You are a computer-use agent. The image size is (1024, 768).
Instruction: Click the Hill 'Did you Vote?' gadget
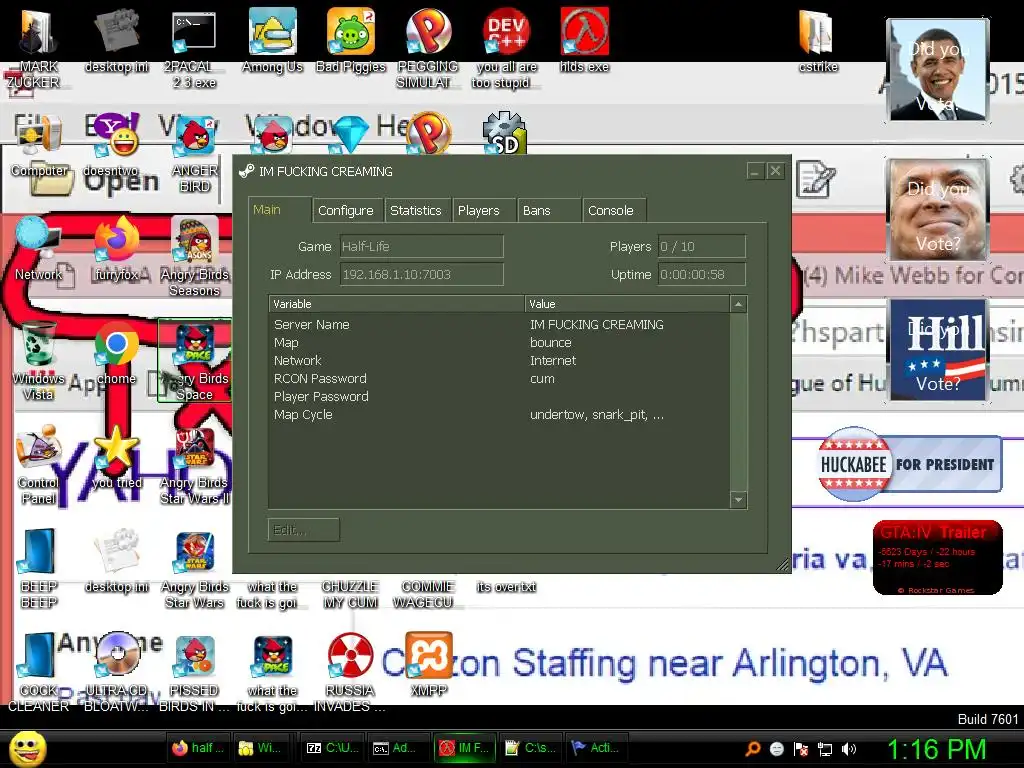(938, 350)
